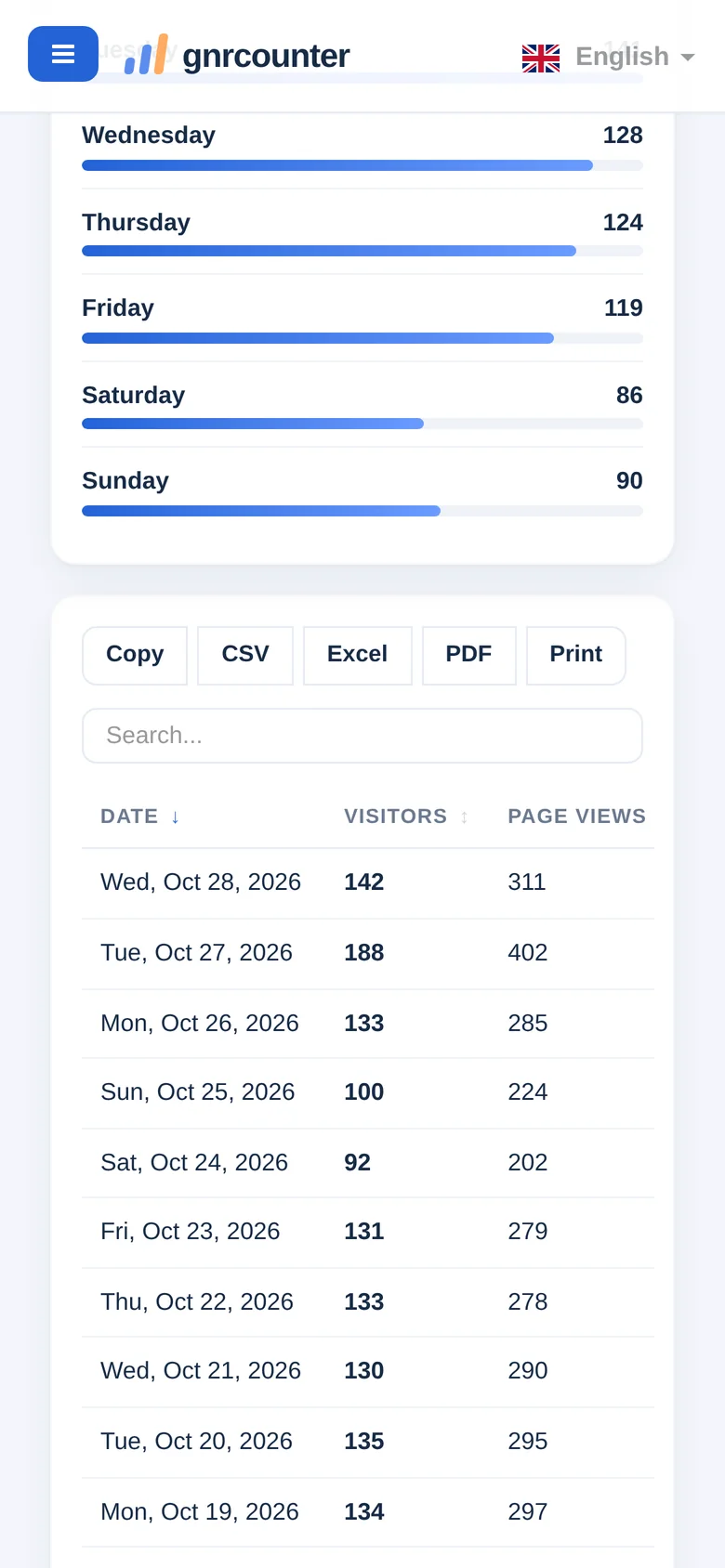Focus the Search input field
The width and height of the screenshot is (725, 1568).
click(362, 736)
